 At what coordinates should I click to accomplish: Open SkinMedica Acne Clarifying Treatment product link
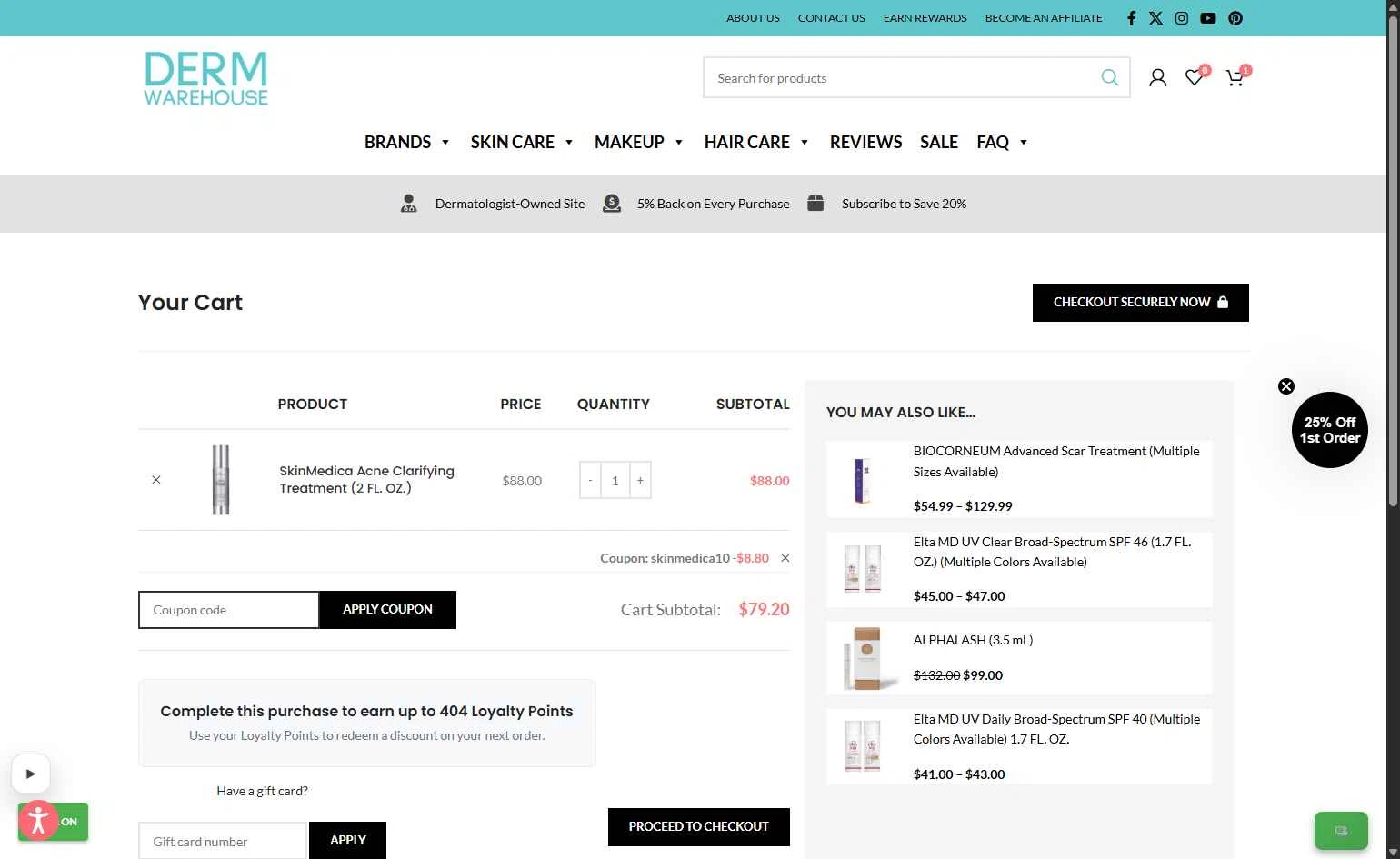click(x=366, y=479)
